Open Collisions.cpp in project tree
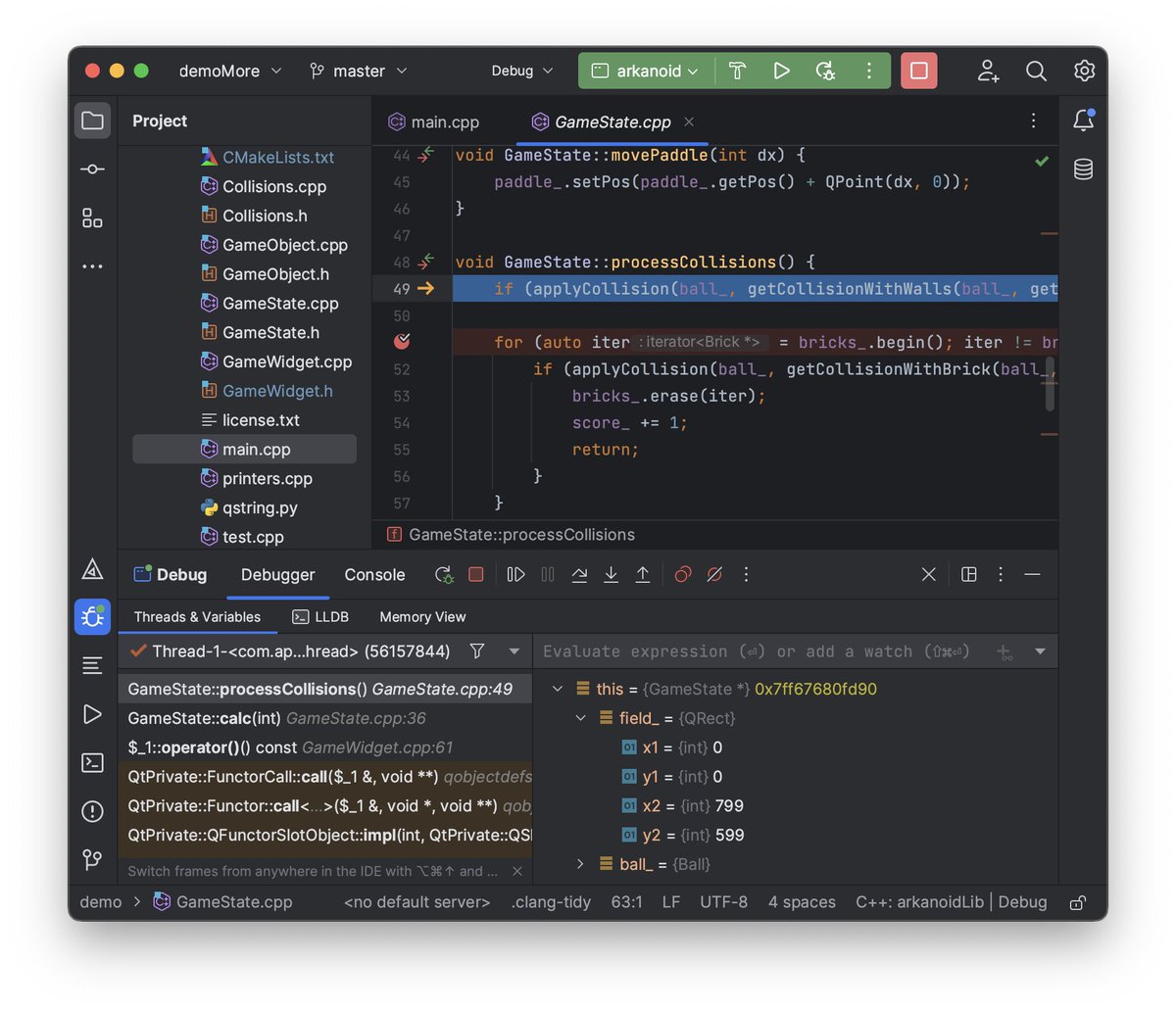The image size is (1176, 1011). coord(274,186)
